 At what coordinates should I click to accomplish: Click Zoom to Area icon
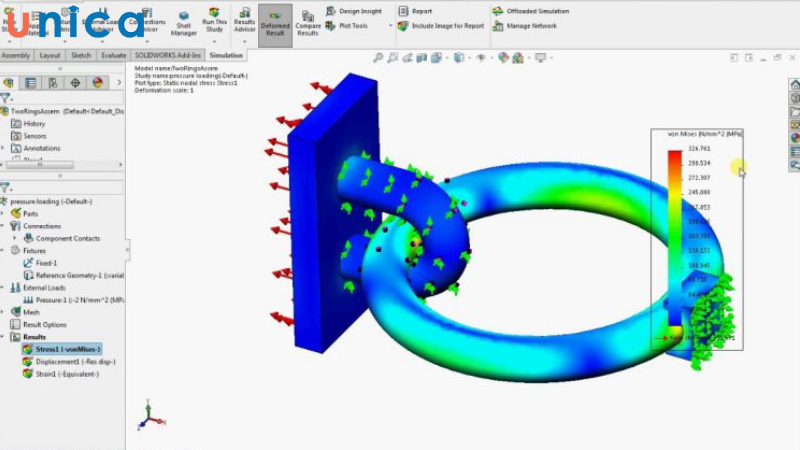pos(392,58)
